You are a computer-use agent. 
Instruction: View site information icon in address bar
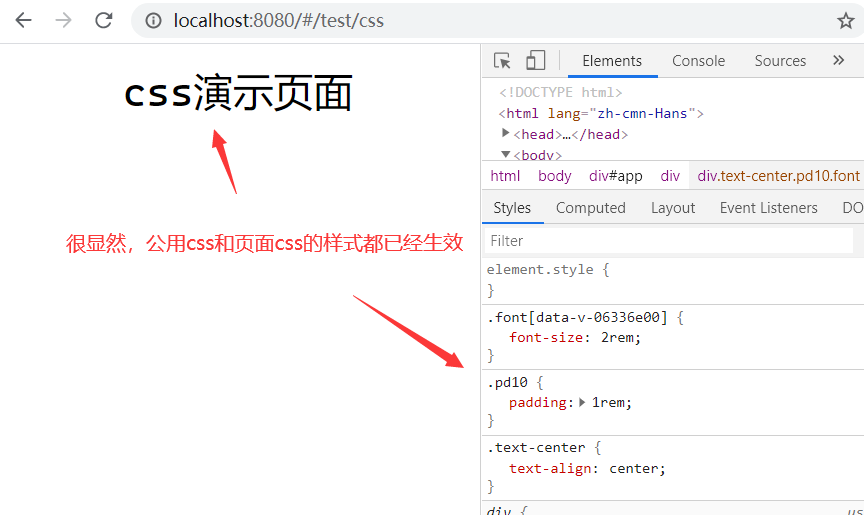point(154,20)
